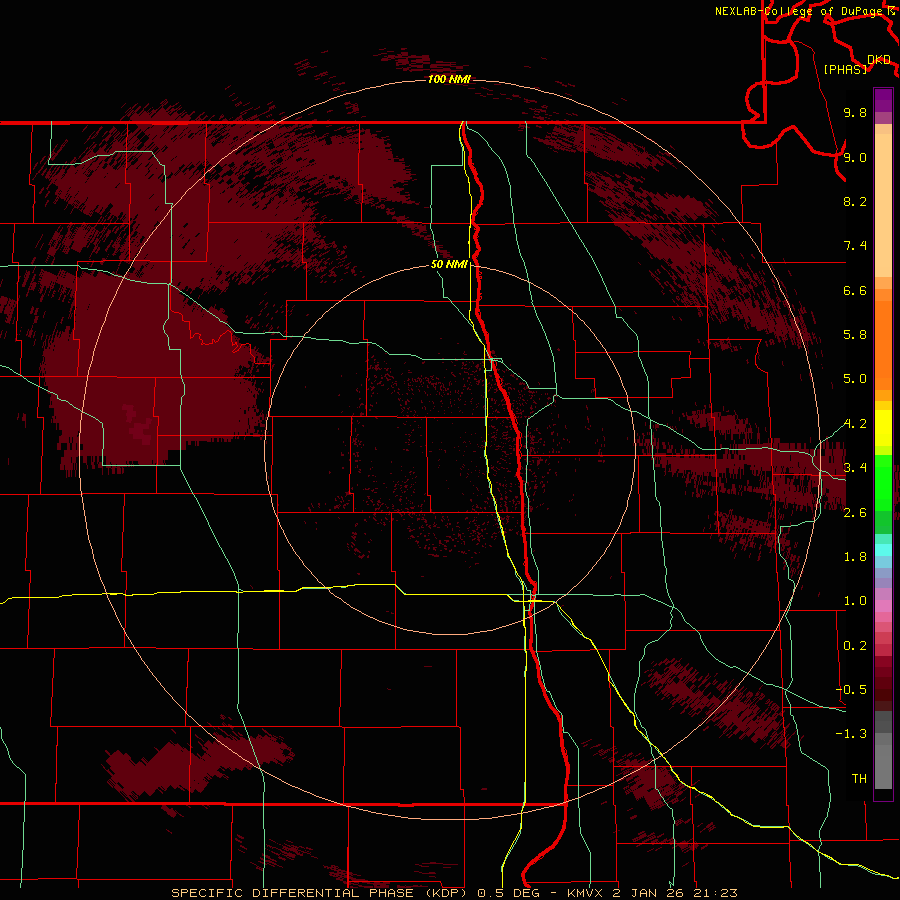Click the 100 NMI range ring label
900x900 pixels.
(449, 79)
